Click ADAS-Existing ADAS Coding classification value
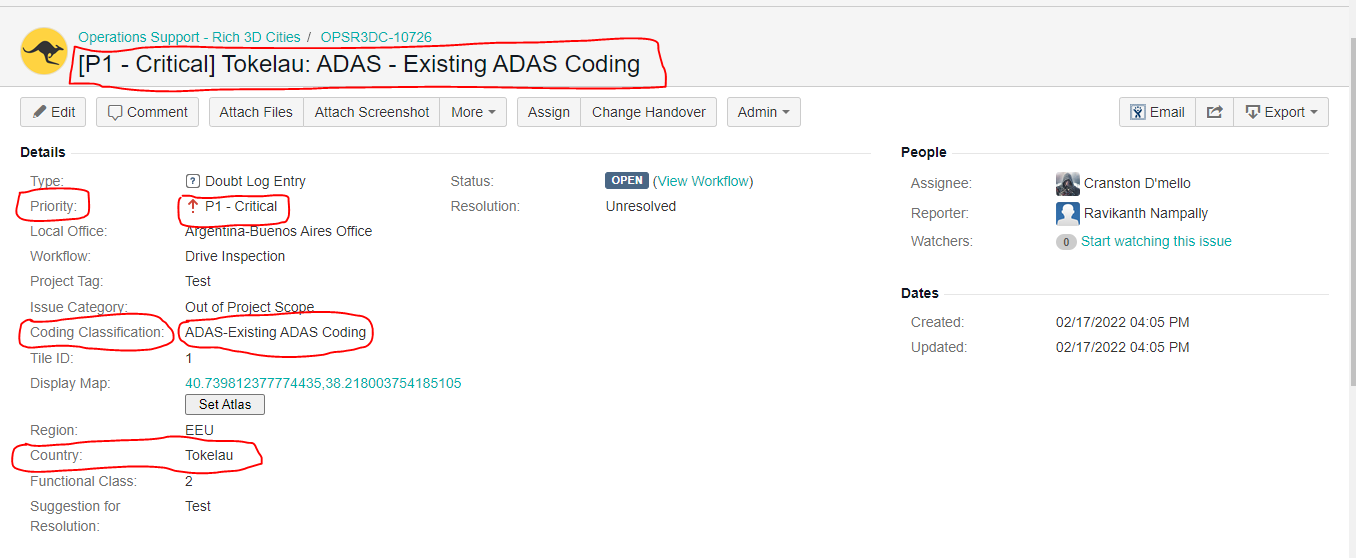 pos(276,332)
